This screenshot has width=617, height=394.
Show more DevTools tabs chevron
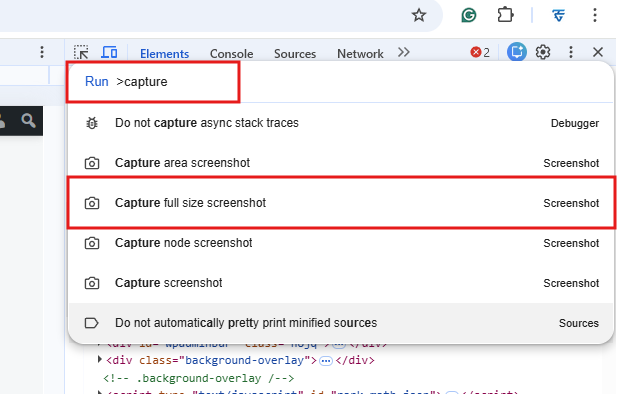pyautogui.click(x=403, y=52)
